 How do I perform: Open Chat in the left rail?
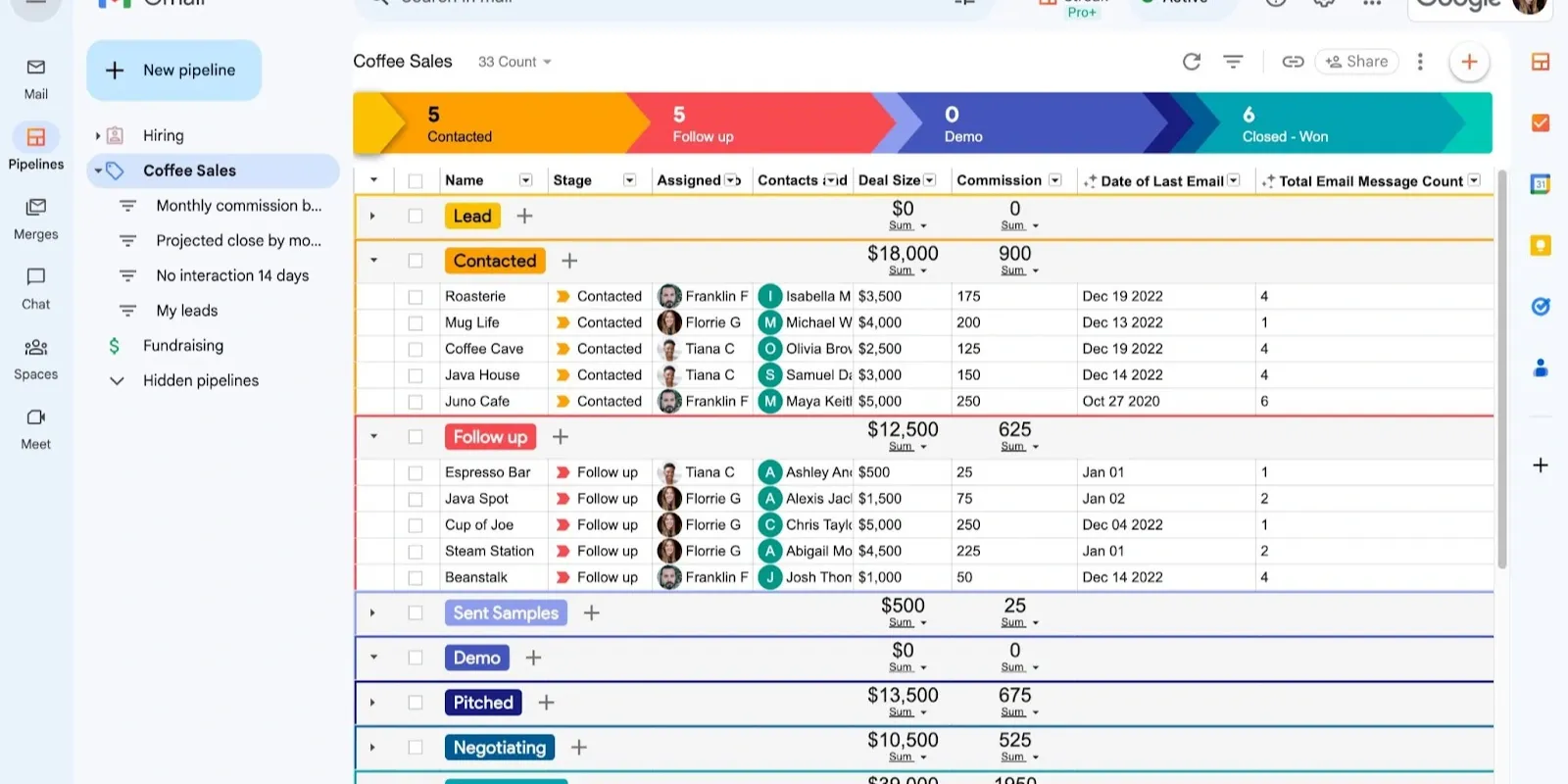pyautogui.click(x=35, y=288)
